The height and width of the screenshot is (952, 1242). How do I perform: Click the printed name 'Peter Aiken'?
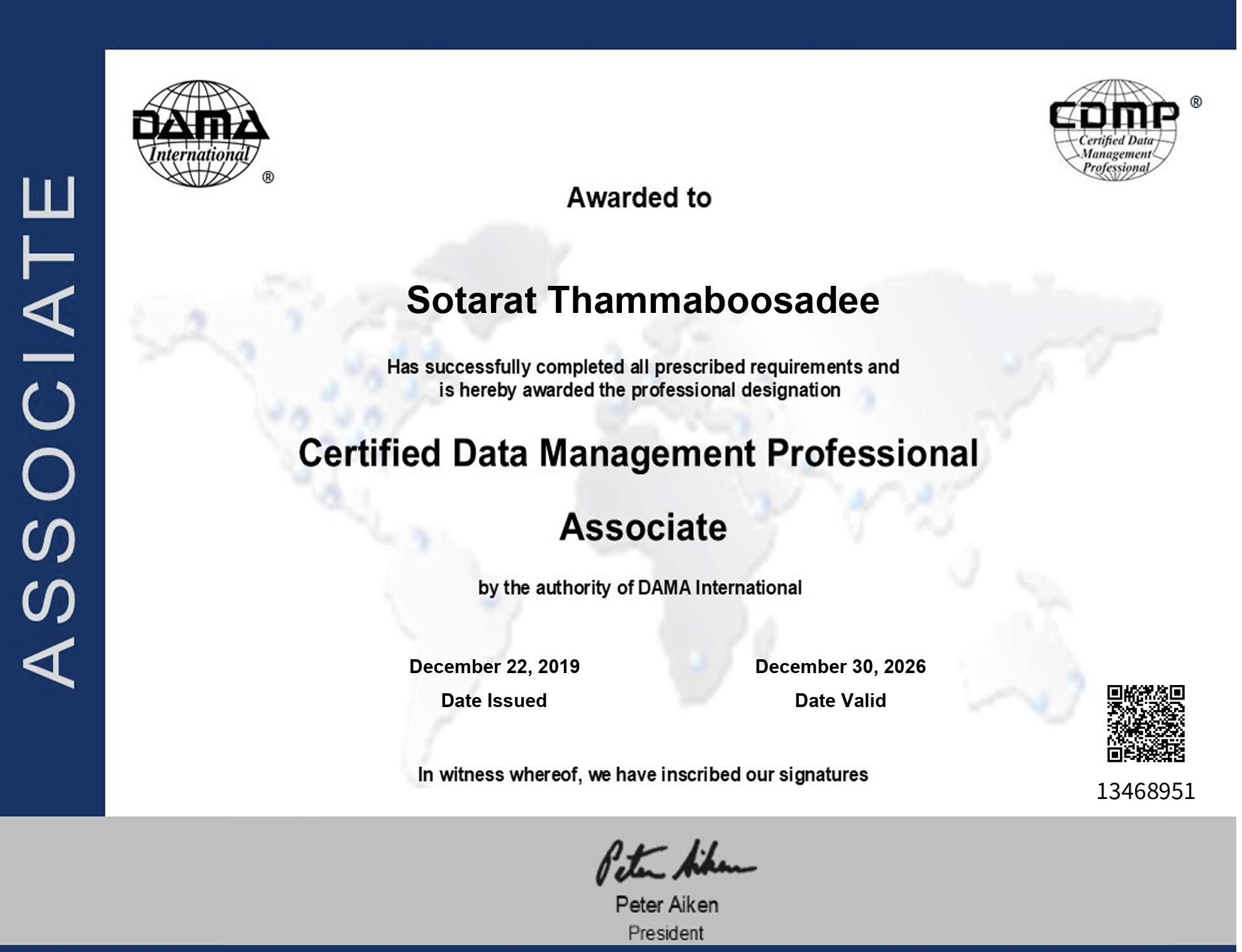point(667,905)
